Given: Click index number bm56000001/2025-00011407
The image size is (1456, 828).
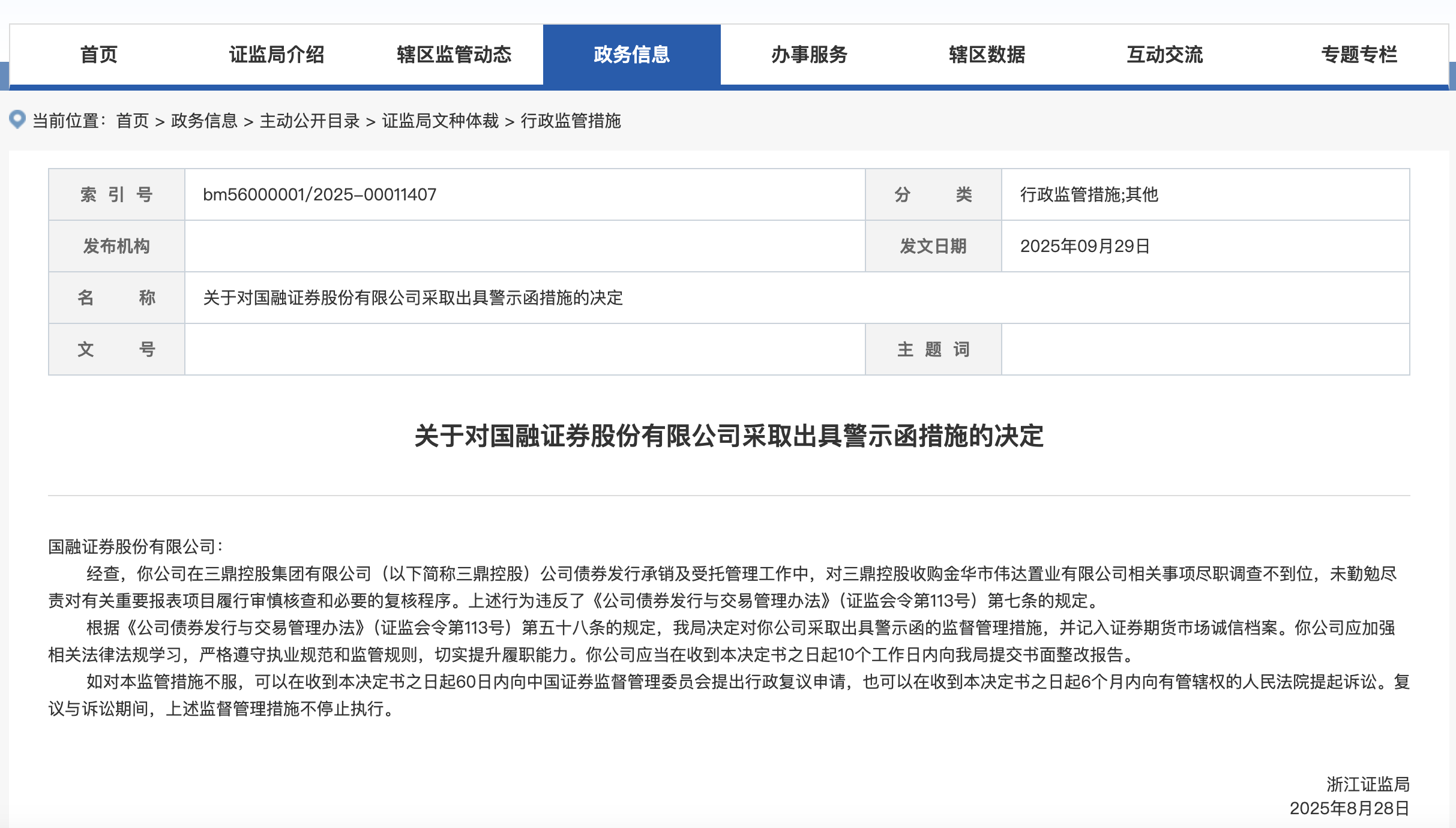Looking at the screenshot, I should coord(319,194).
